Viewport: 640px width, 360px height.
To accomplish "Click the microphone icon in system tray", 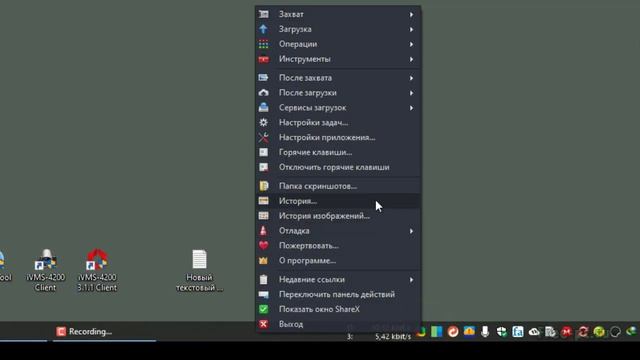I will pyautogui.click(x=485, y=331).
